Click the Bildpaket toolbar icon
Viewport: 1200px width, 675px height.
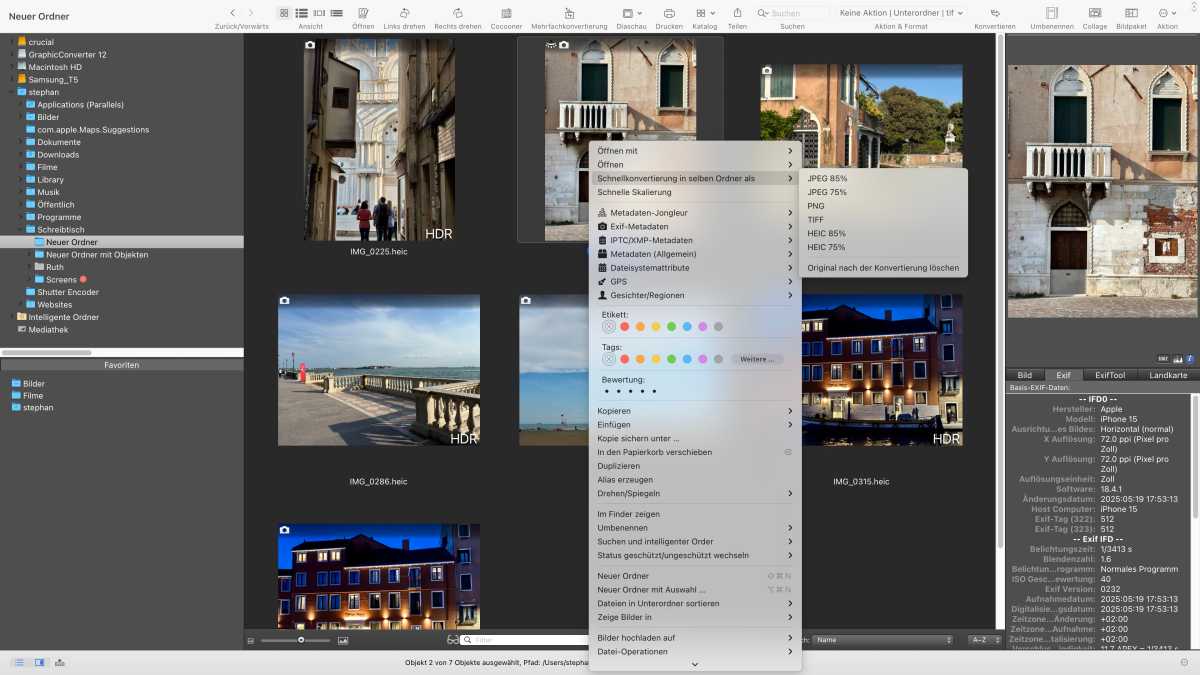tap(1131, 13)
